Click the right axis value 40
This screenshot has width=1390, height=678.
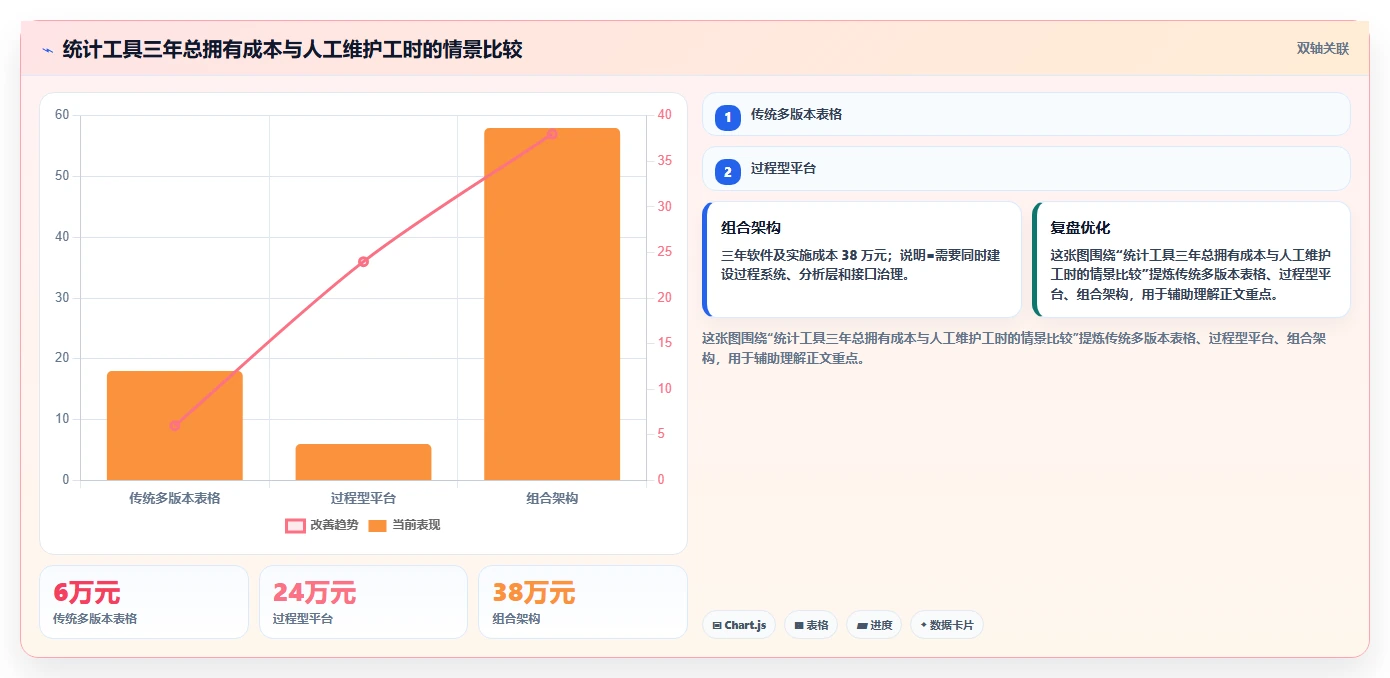pos(665,115)
